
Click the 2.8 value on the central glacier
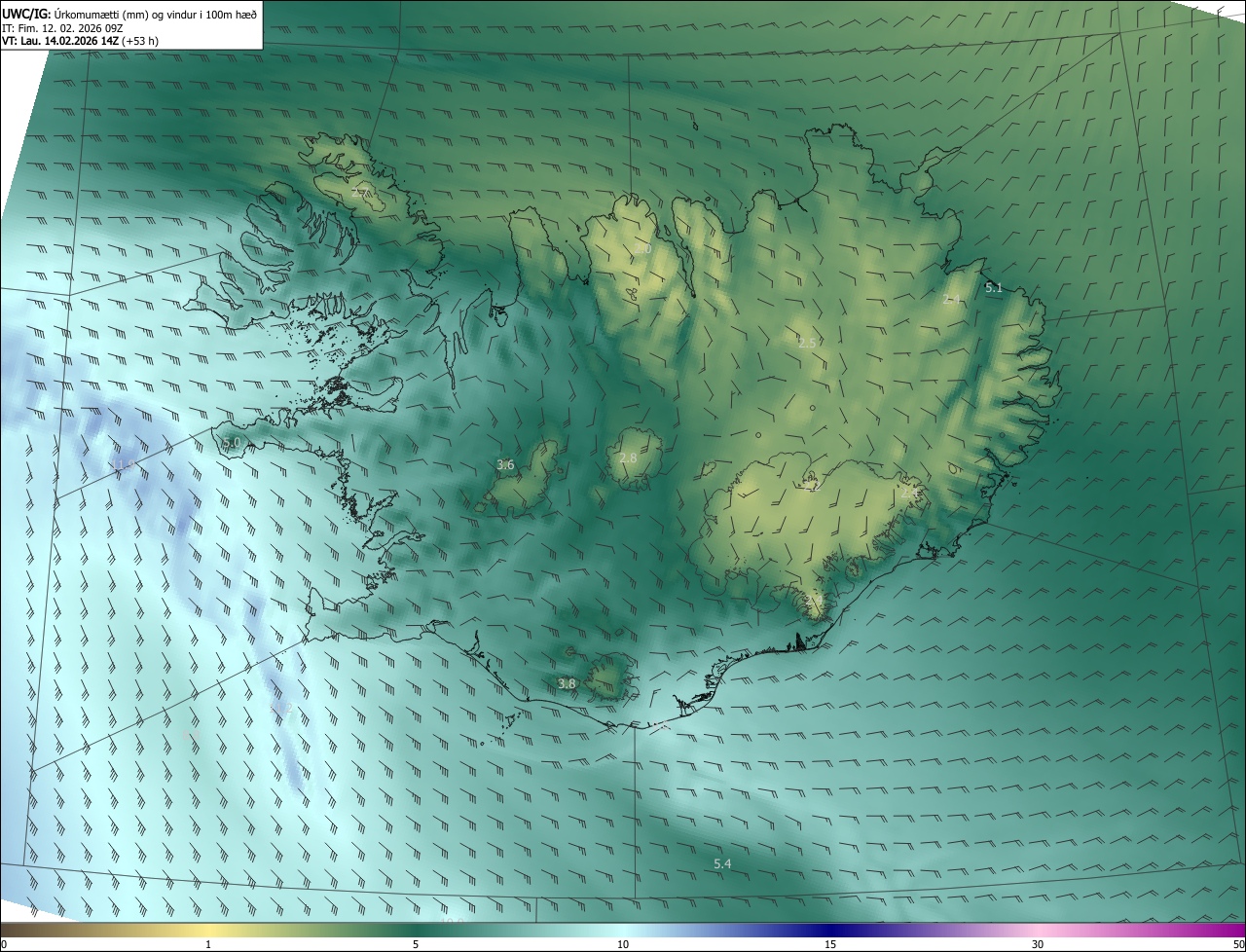click(628, 458)
